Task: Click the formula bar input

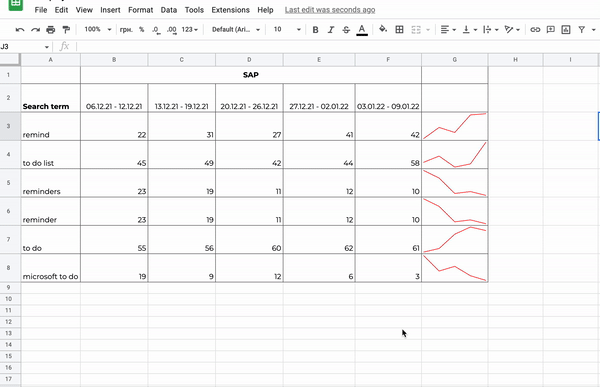Action: [x=337, y=47]
